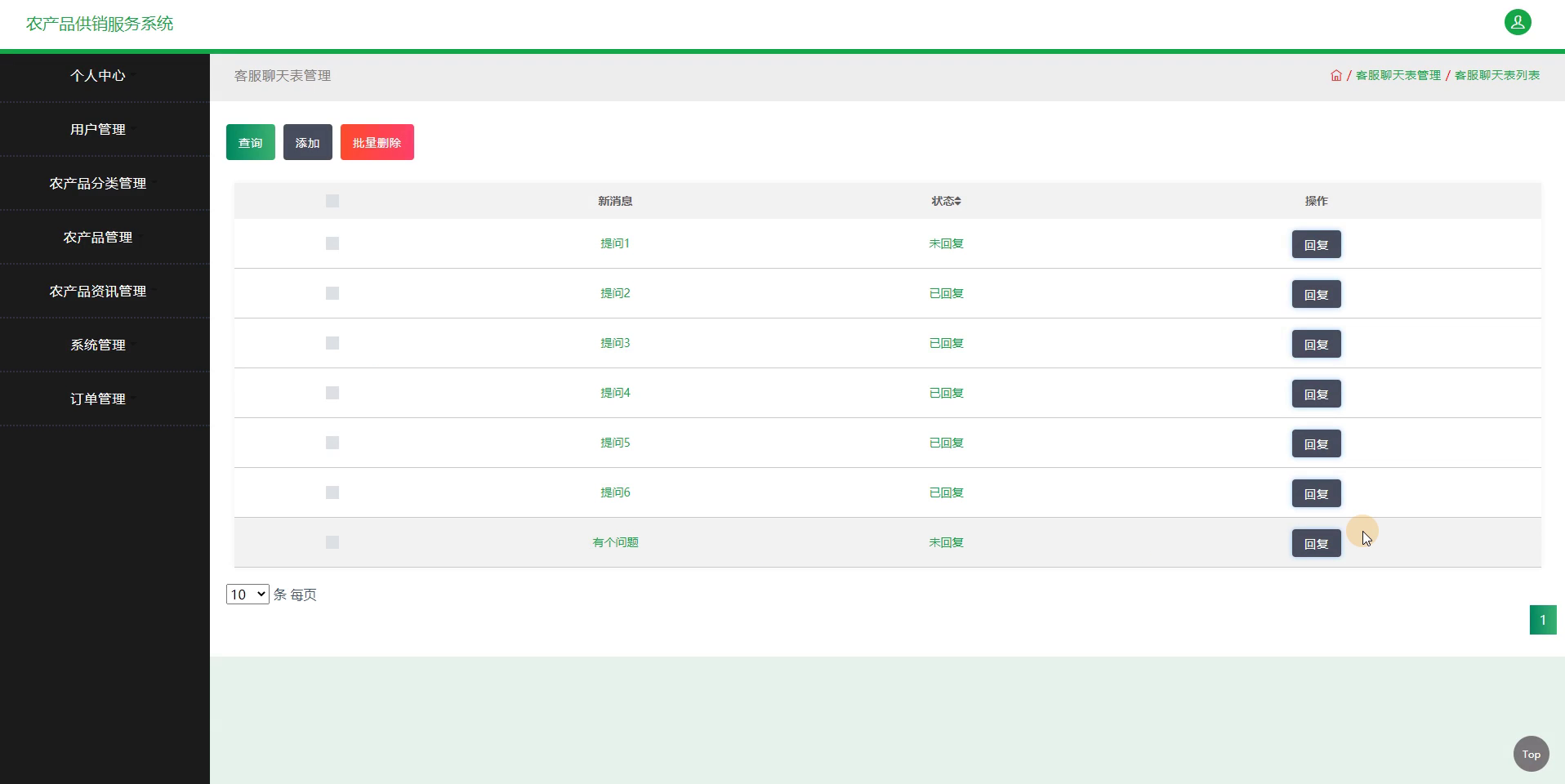Image resolution: width=1565 pixels, height=784 pixels.
Task: Click the home icon in breadcrumb
Action: coord(1336,75)
